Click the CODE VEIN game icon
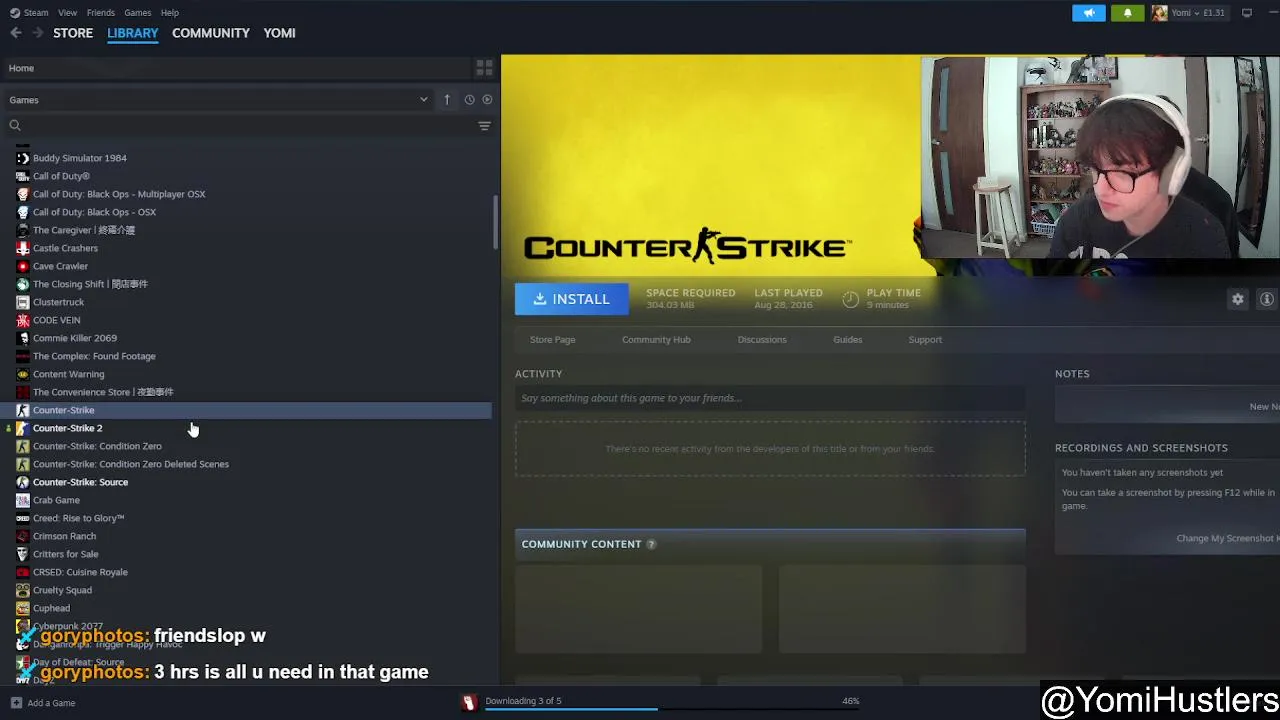Viewport: 1280px width, 720px height. [x=23, y=320]
